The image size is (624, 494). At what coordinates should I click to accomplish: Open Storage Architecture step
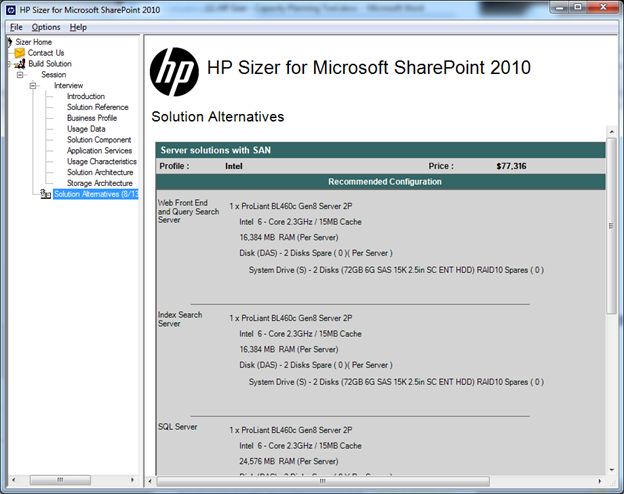(99, 183)
